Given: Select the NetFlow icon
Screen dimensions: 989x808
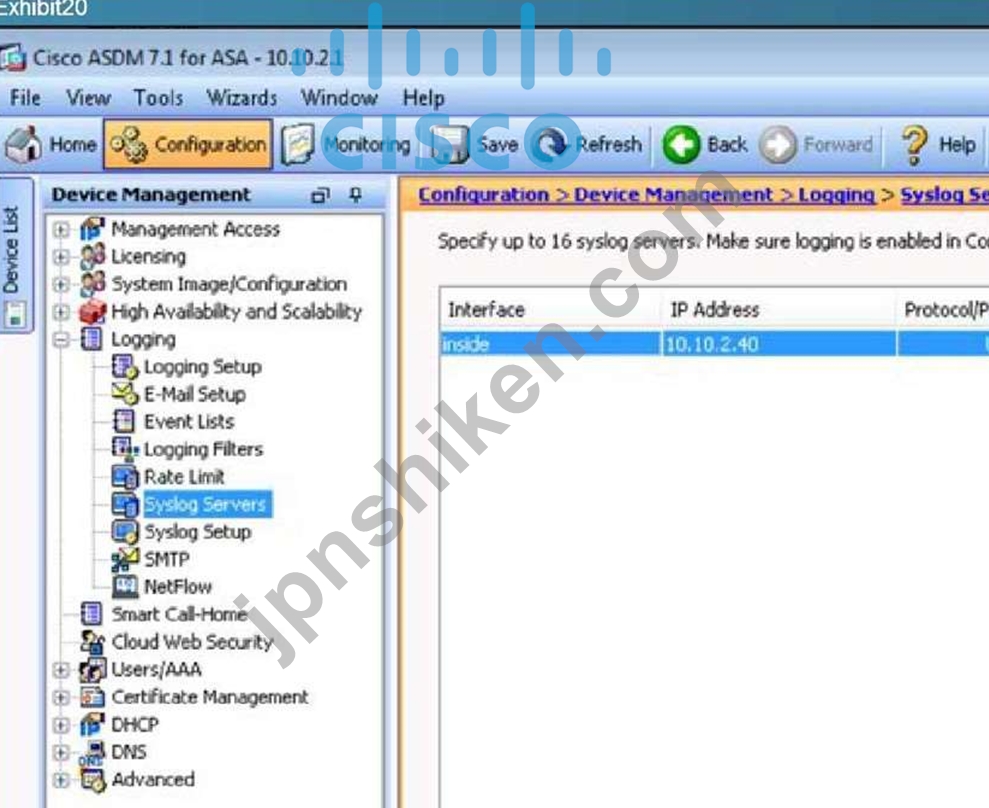Looking at the screenshot, I should [124, 587].
